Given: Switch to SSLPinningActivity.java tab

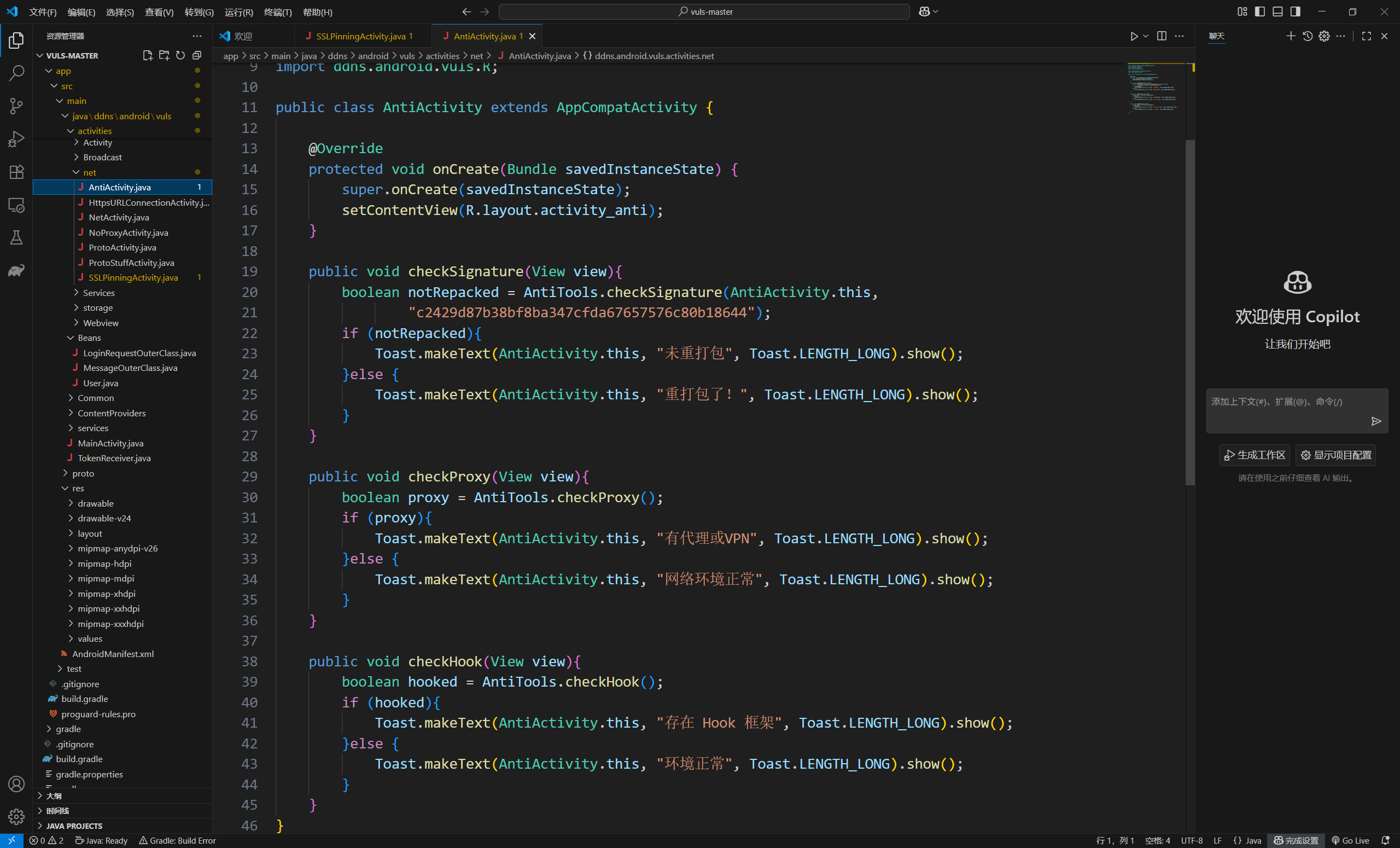Looking at the screenshot, I should (x=361, y=36).
